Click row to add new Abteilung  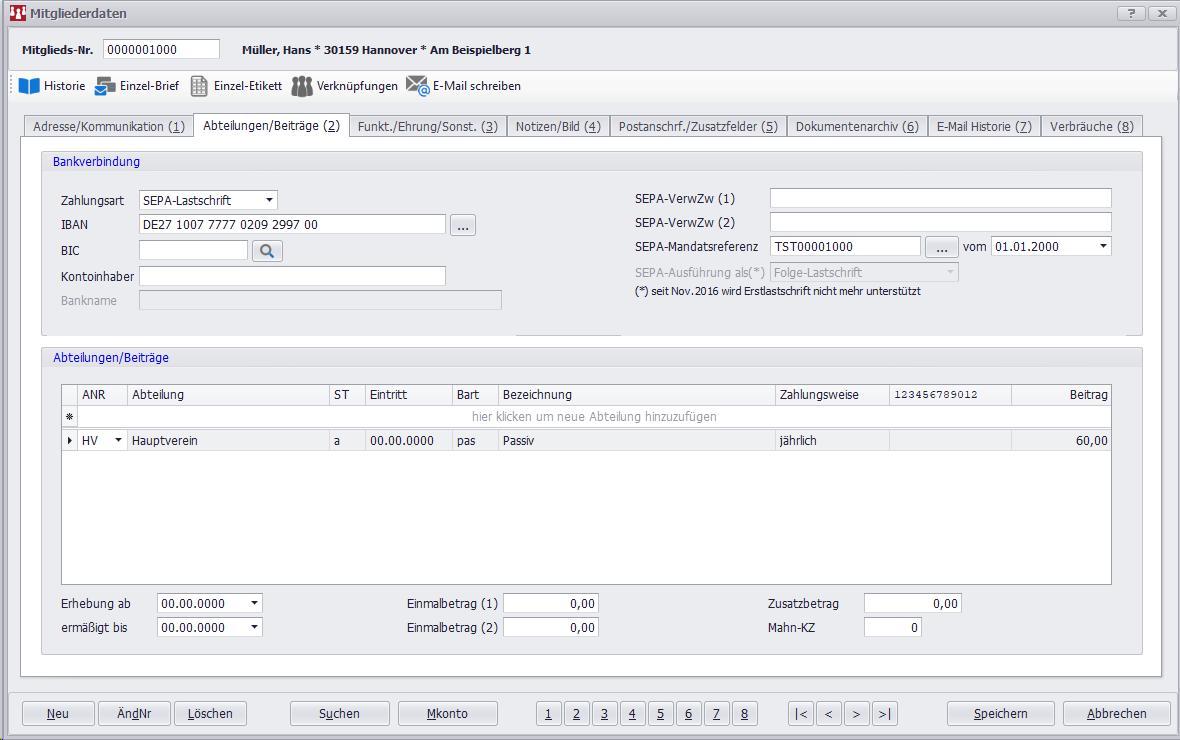(x=594, y=416)
